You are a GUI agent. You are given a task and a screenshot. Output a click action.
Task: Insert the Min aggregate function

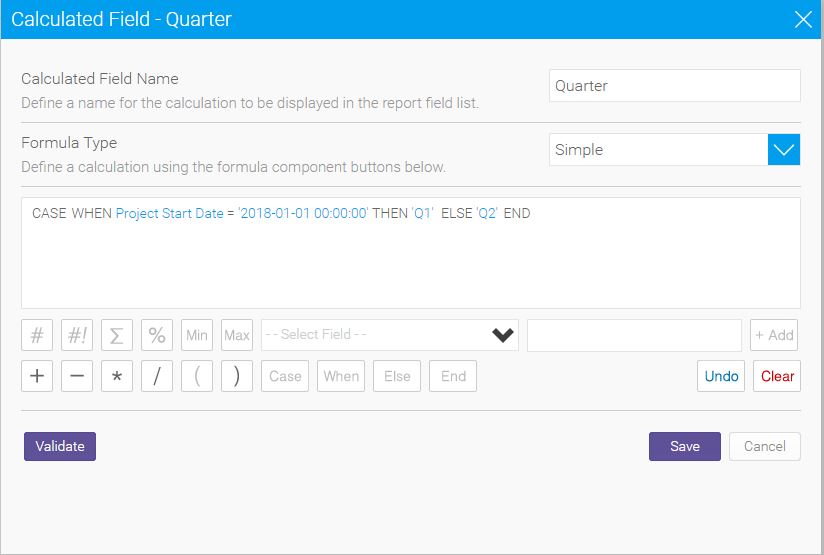(x=197, y=335)
